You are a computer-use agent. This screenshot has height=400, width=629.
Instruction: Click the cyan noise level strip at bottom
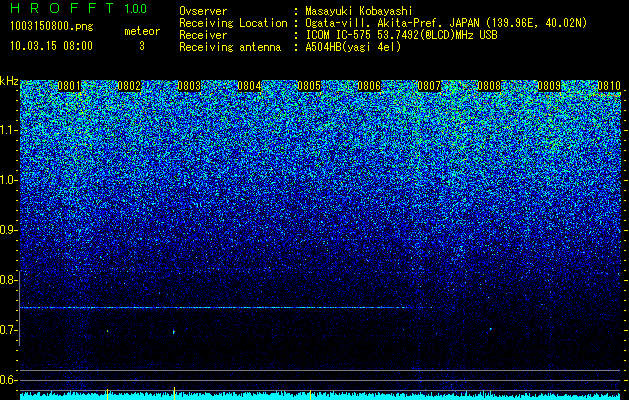point(320,397)
